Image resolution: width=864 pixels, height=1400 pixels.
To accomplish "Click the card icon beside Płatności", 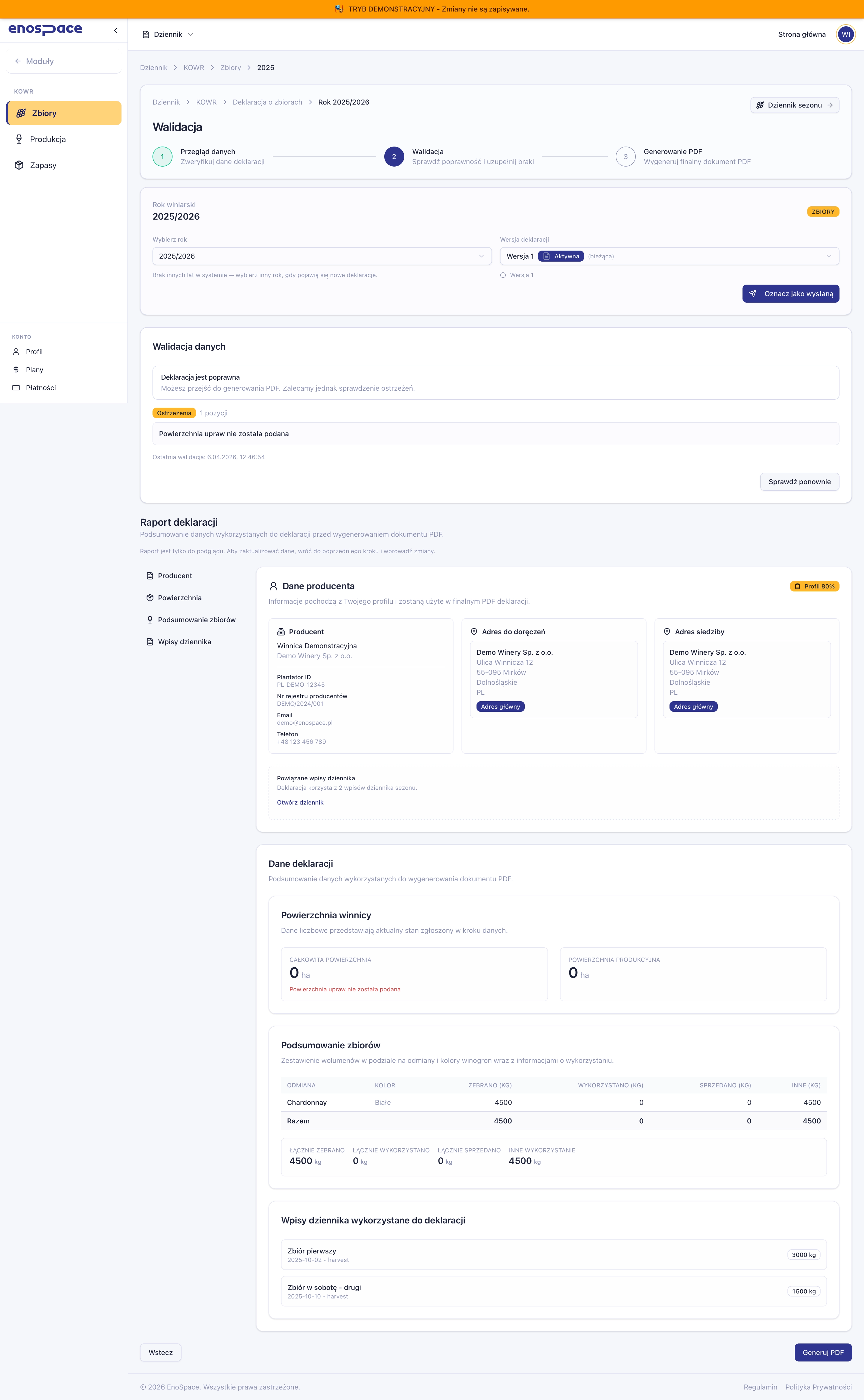I will (16, 388).
